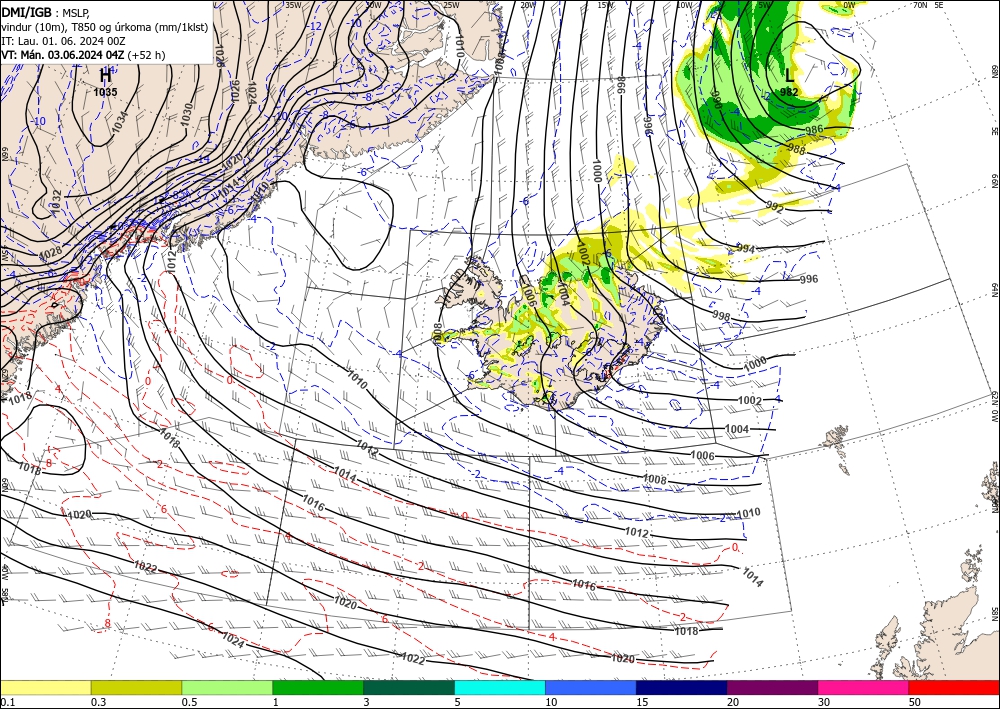The height and width of the screenshot is (709, 1000).
Task: Pick the cyan 5 mm legend swatch
Action: coord(500,687)
